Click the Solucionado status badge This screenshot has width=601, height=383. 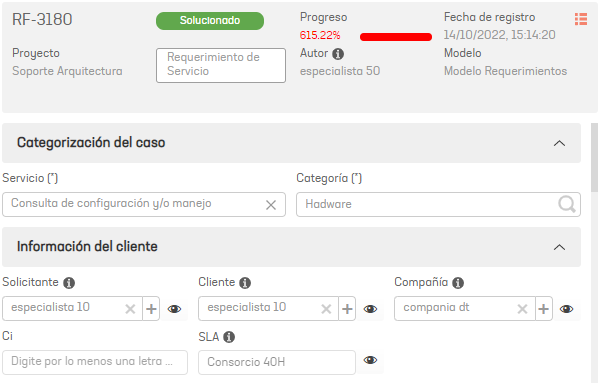point(210,21)
